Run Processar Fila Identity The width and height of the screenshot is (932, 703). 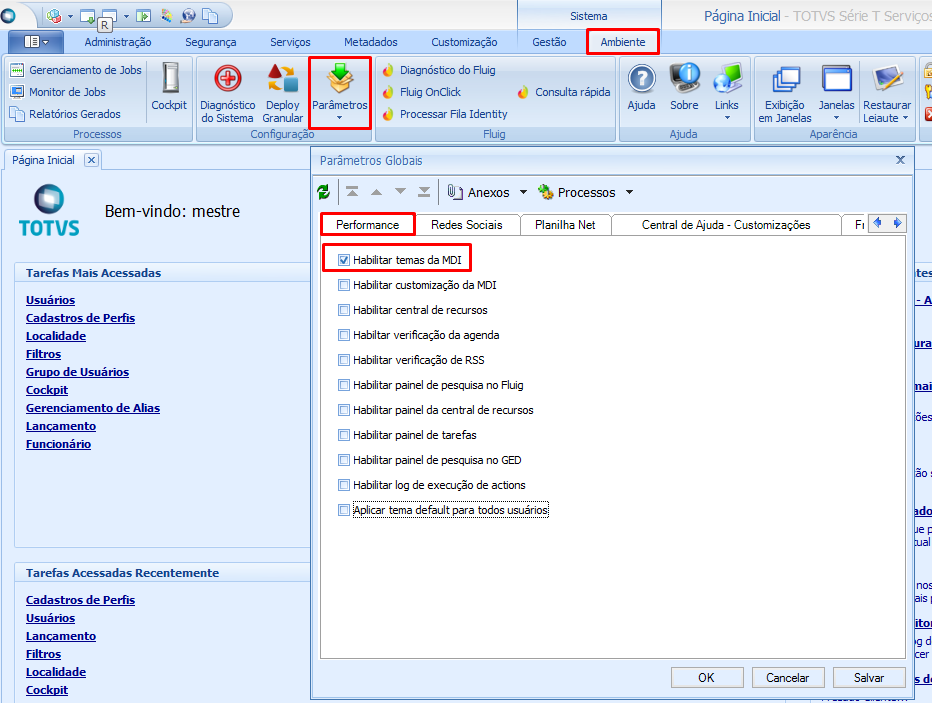click(x=445, y=114)
